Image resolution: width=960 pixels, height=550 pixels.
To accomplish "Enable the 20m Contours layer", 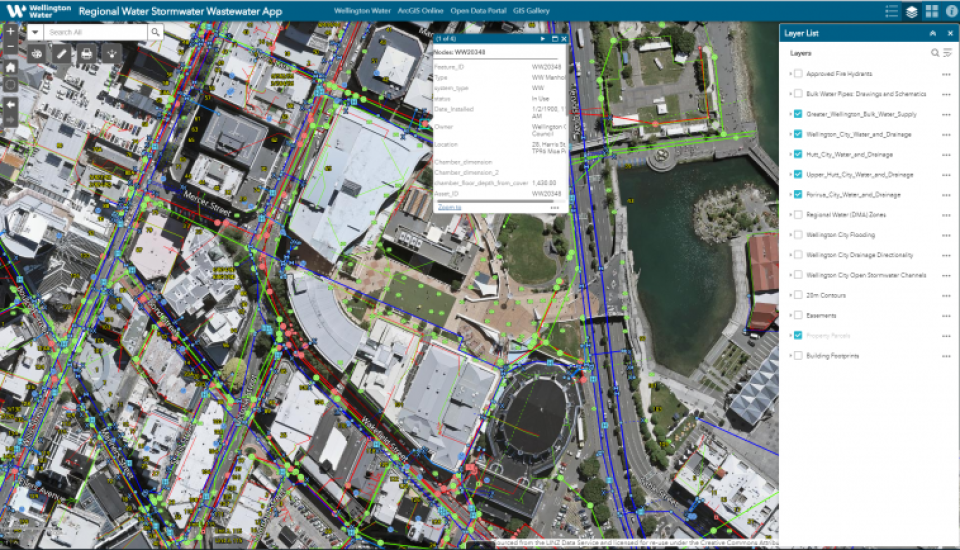I will click(x=798, y=295).
